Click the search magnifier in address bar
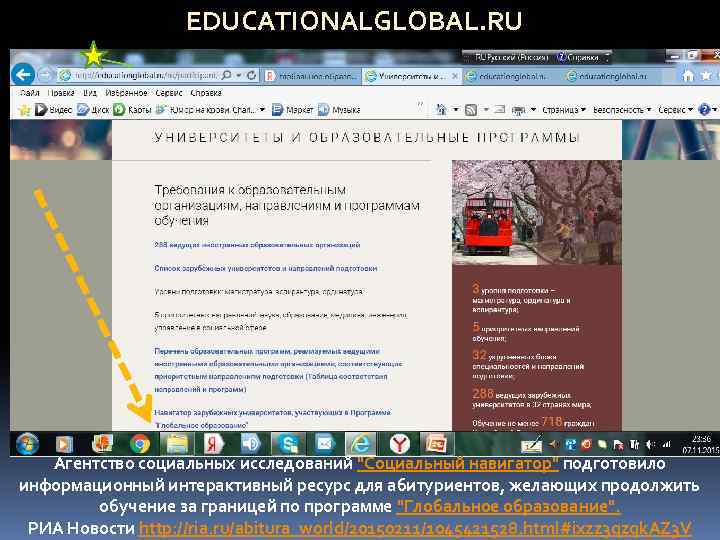The height and width of the screenshot is (540, 720). (x=226, y=75)
